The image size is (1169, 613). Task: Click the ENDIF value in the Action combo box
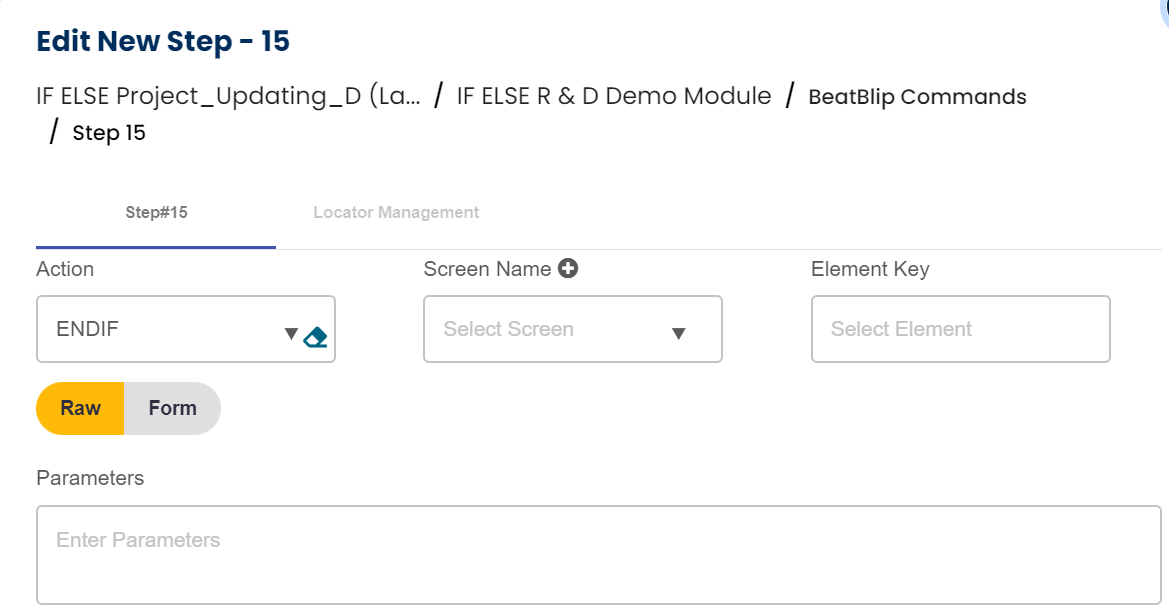[x=88, y=329]
